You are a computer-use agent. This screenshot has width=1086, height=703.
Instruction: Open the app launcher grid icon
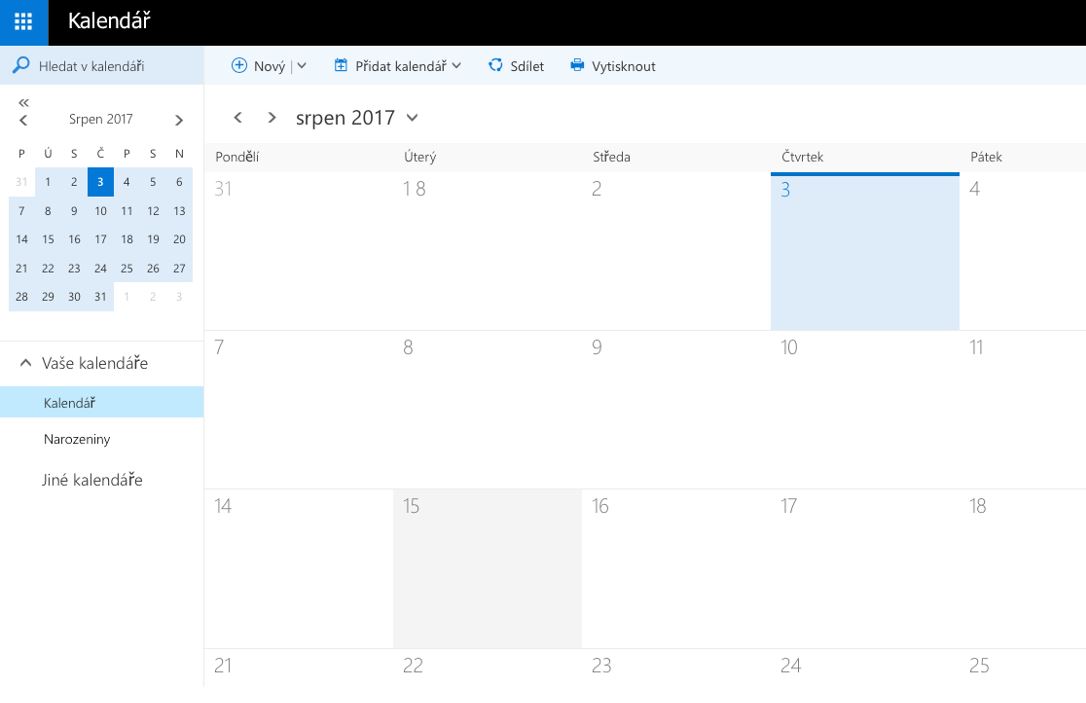[23, 22]
